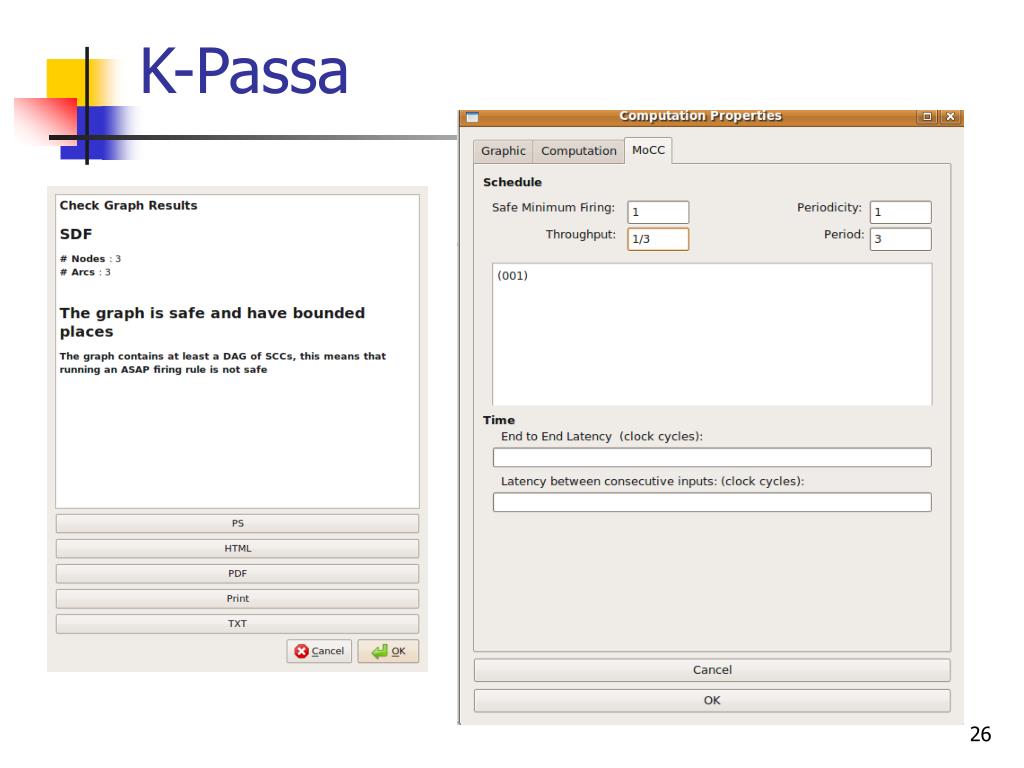The height and width of the screenshot is (768, 1024).
Task: Export check results as TXT
Action: tap(238, 624)
